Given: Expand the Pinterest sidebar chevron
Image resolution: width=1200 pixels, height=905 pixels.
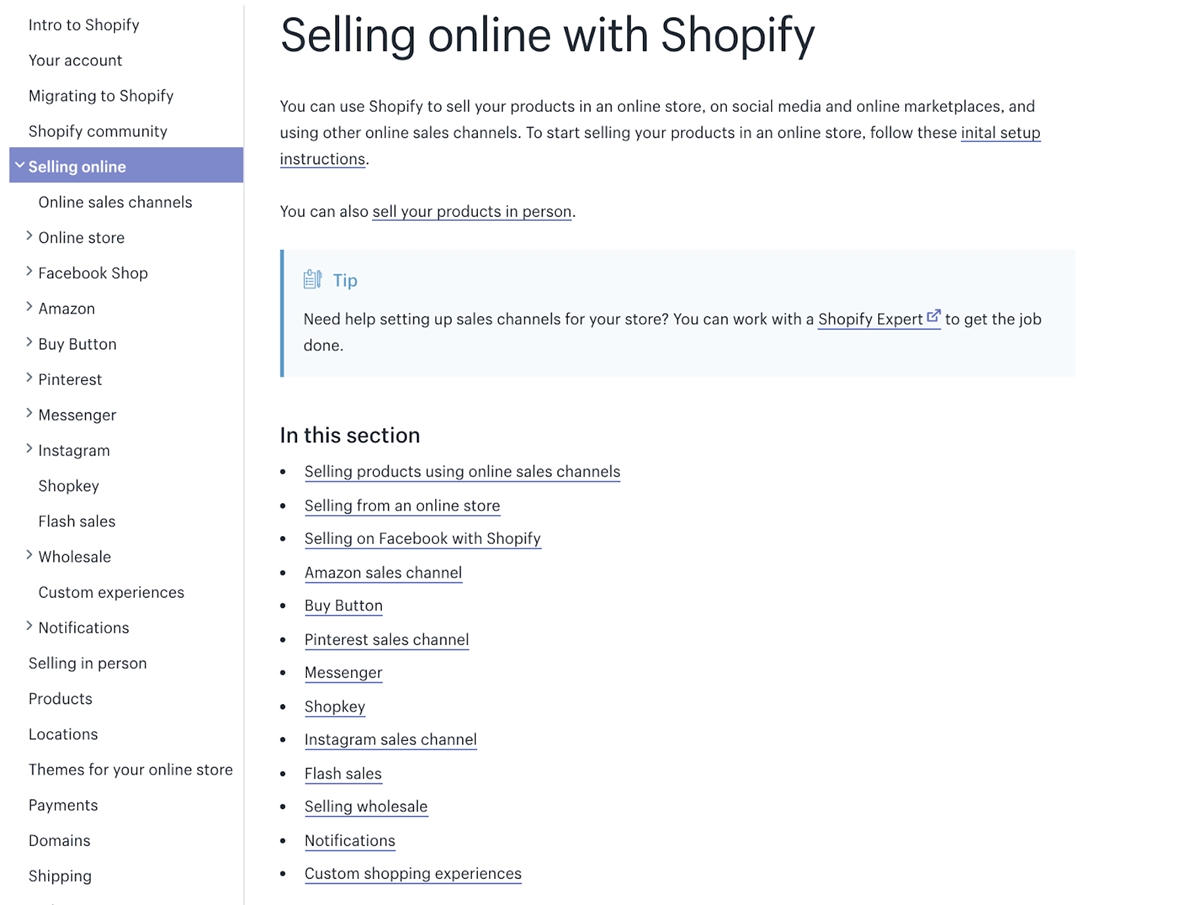Looking at the screenshot, I should 29,379.
